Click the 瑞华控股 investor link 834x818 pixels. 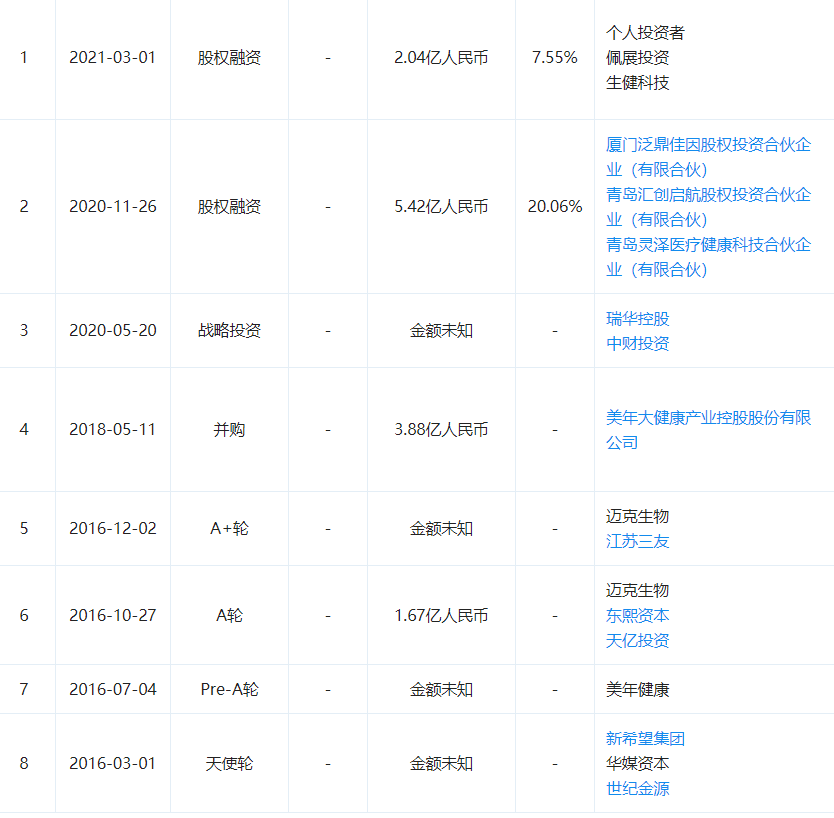coord(637,319)
